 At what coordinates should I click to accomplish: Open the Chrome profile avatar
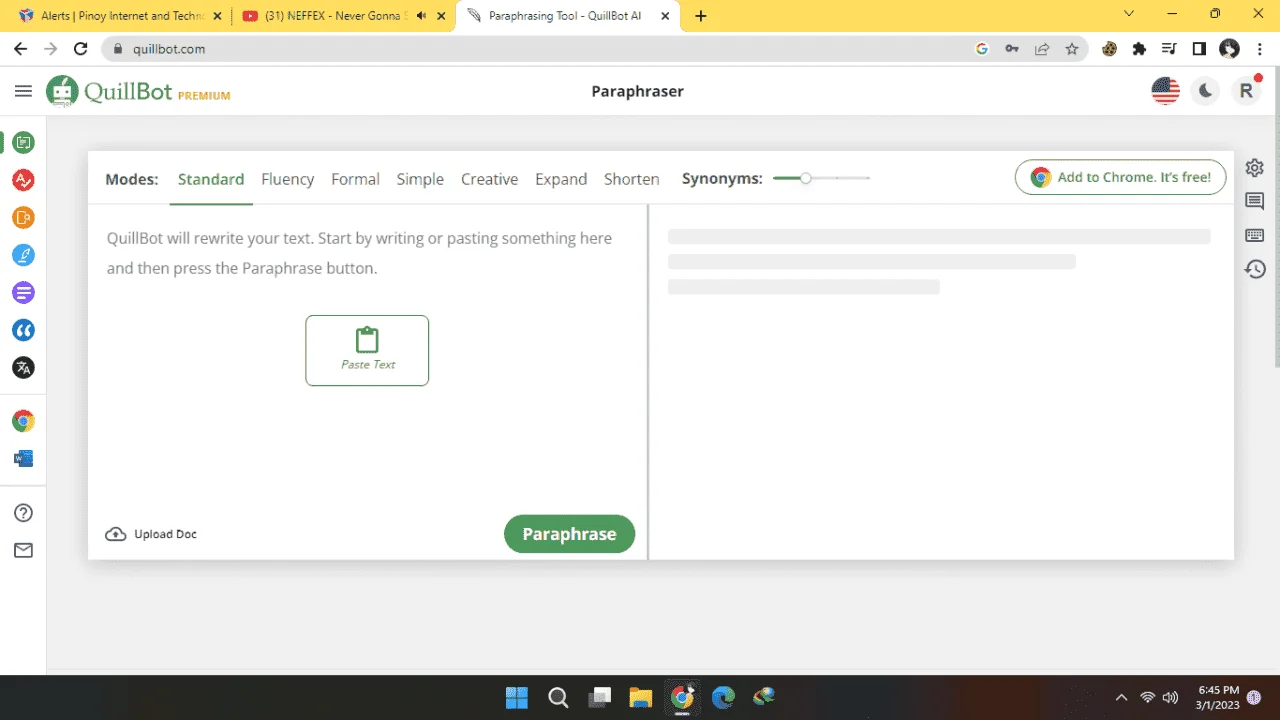click(x=1230, y=48)
